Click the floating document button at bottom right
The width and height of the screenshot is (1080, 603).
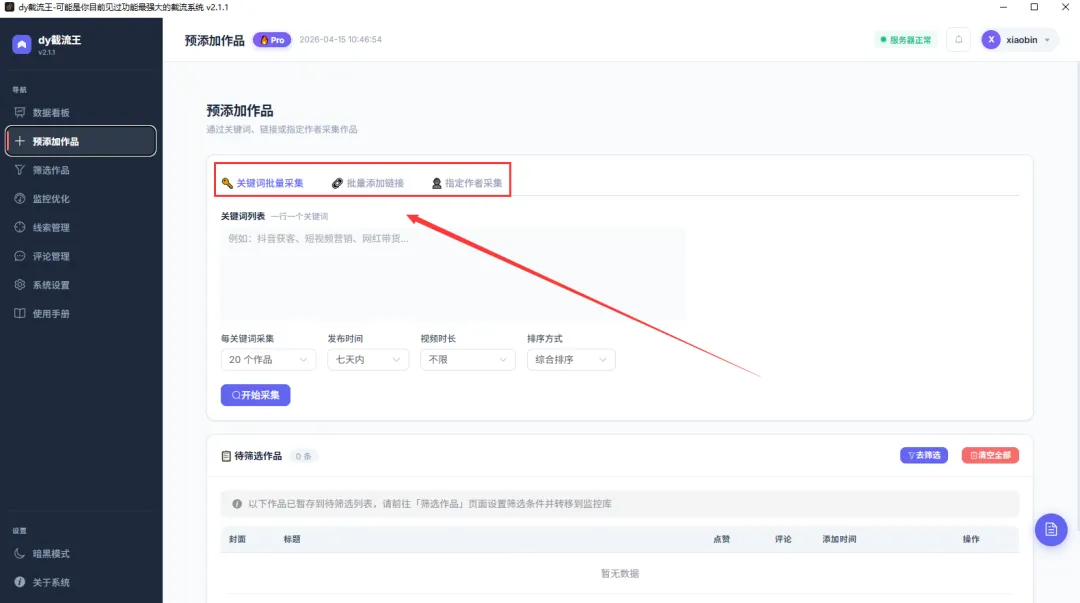(1051, 530)
